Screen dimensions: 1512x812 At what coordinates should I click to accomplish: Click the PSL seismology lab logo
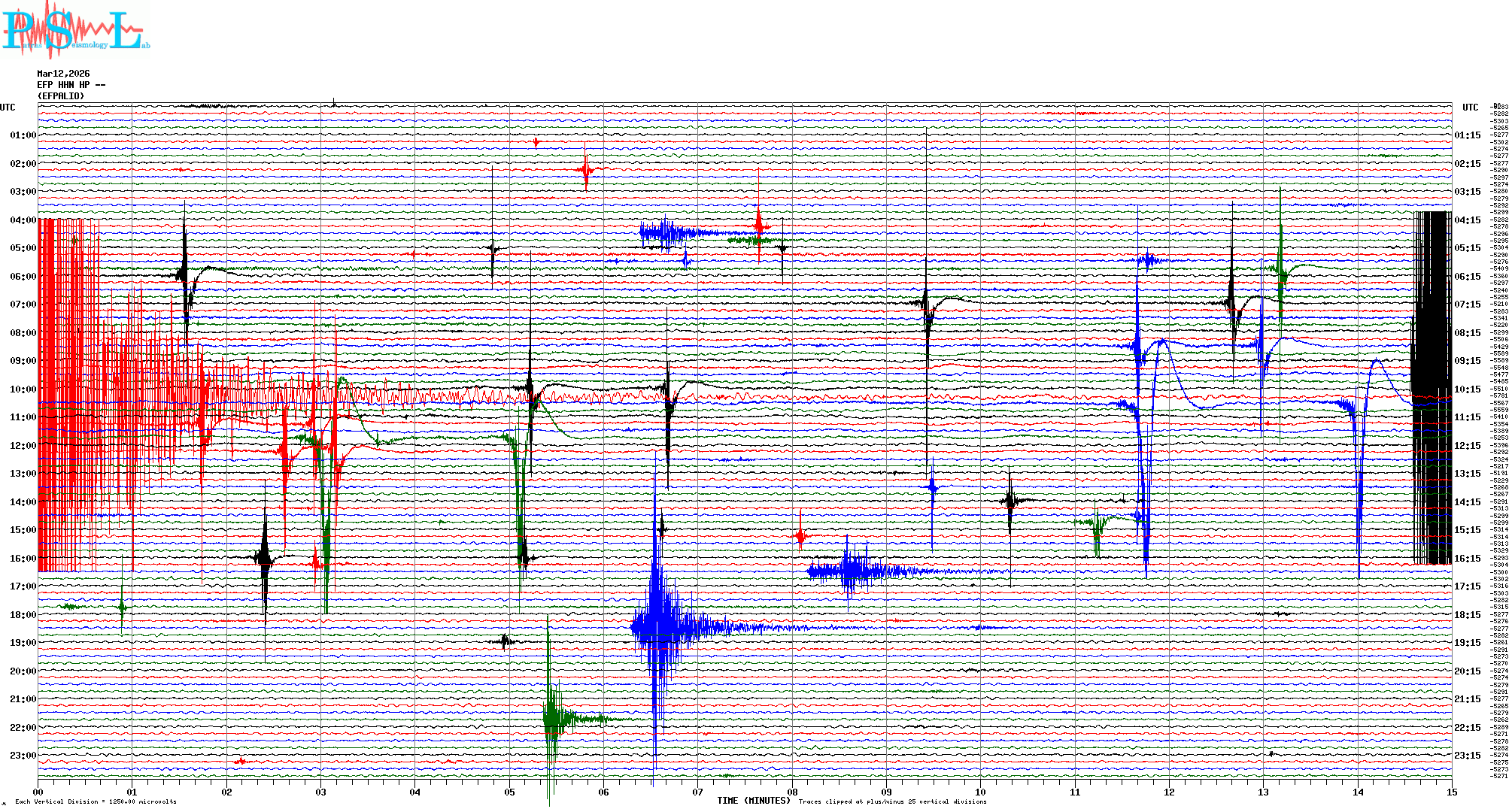pos(75,30)
